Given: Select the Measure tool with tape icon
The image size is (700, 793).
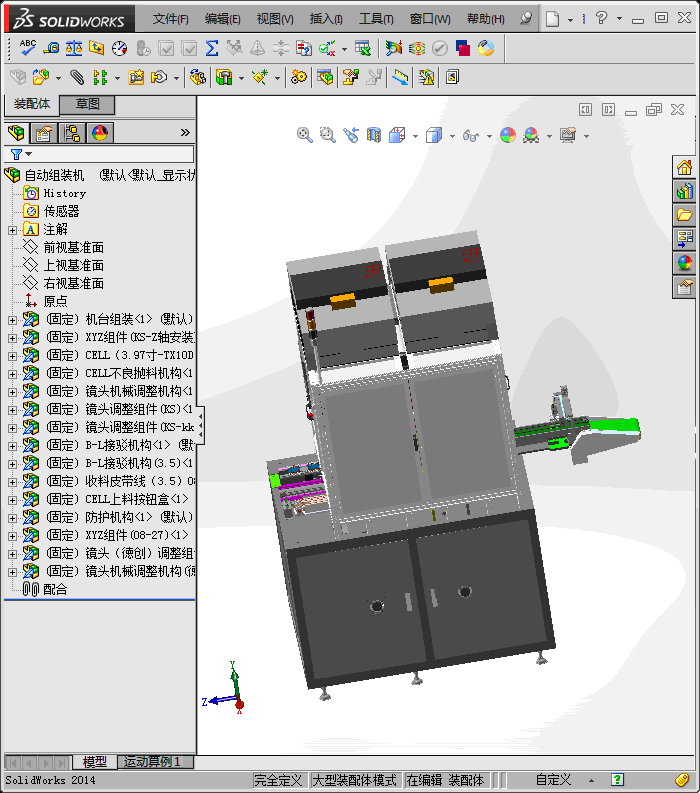Looking at the screenshot, I should [51, 48].
